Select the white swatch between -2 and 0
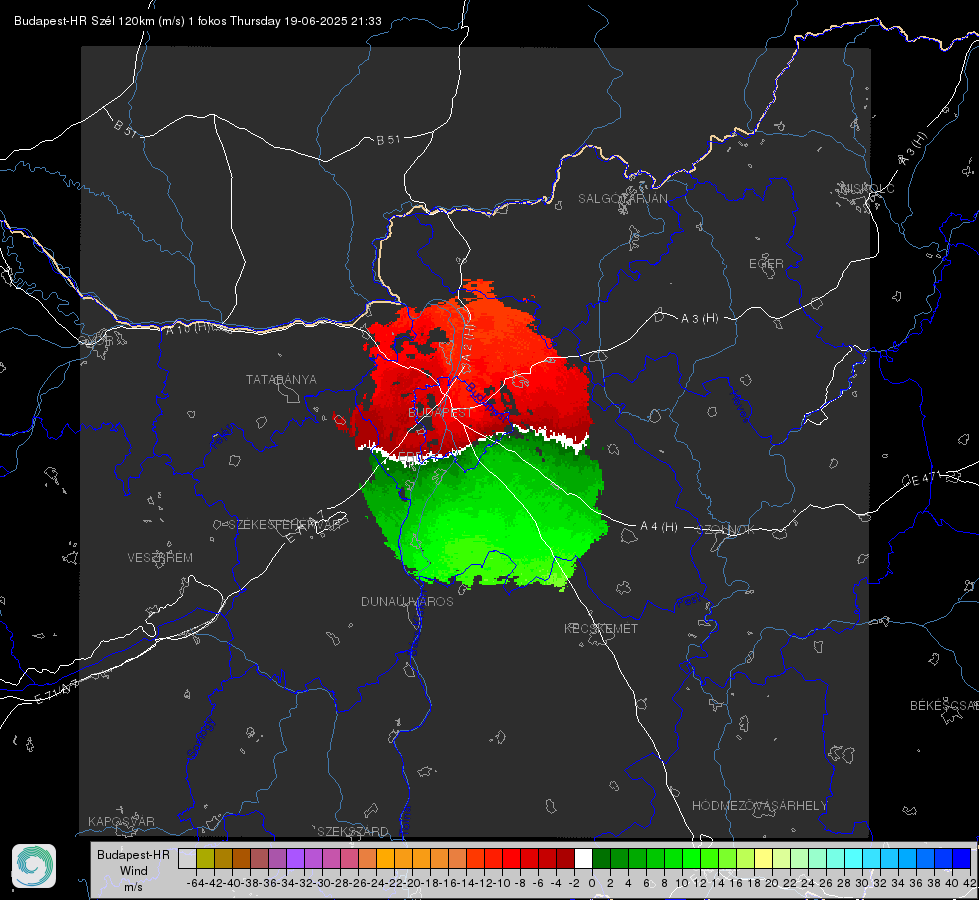Image resolution: width=979 pixels, height=900 pixels. (x=583, y=858)
